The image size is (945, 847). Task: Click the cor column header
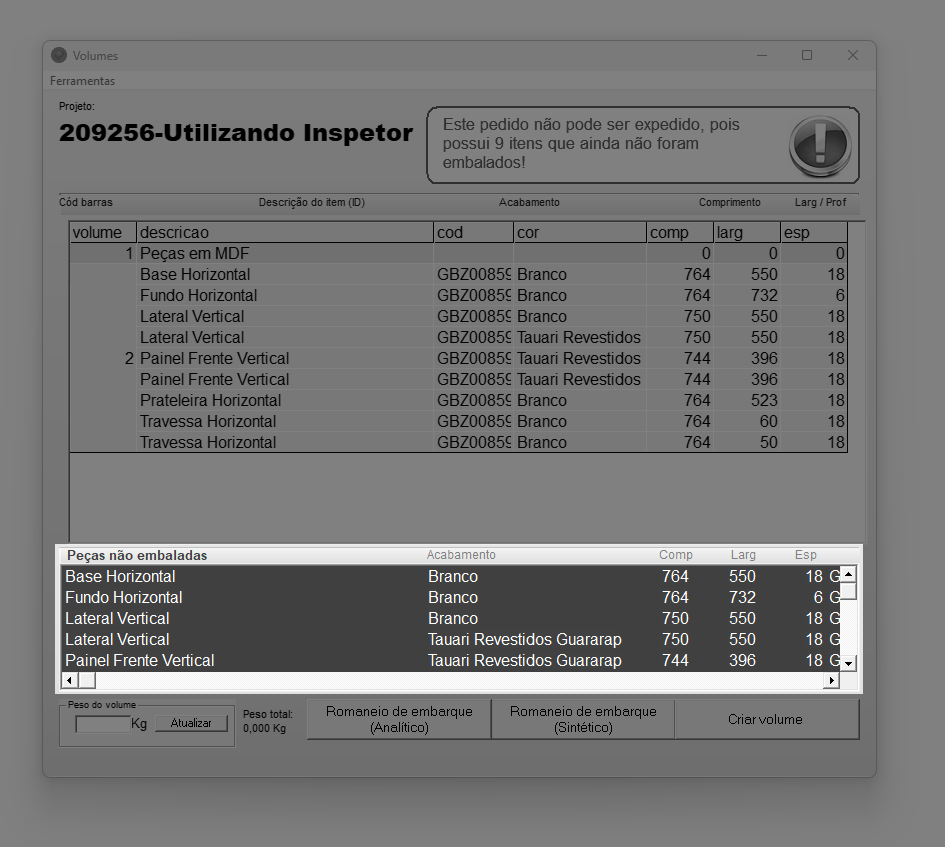tap(579, 233)
